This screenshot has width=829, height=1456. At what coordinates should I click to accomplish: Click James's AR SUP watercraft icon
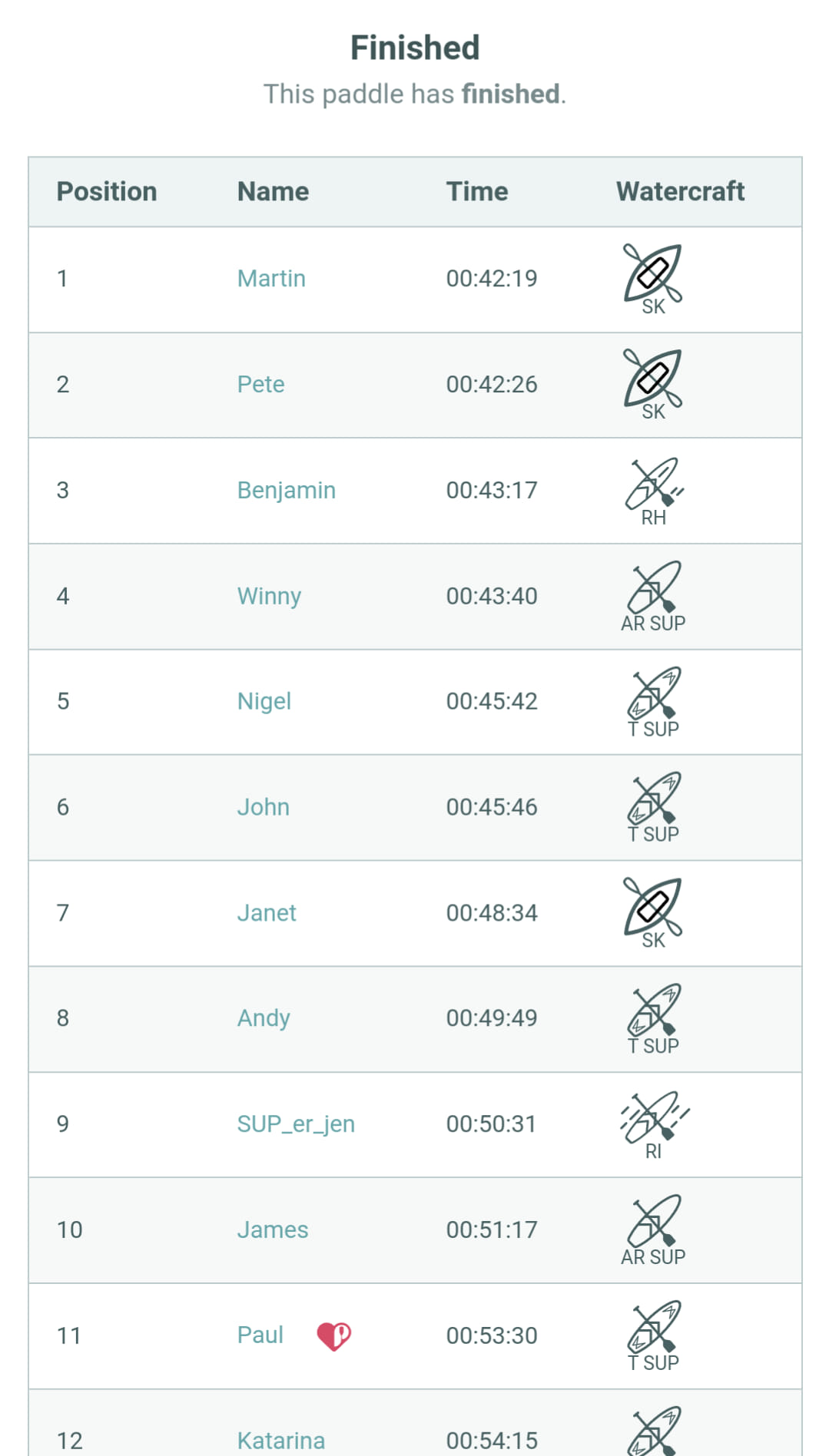pyautogui.click(x=653, y=1230)
